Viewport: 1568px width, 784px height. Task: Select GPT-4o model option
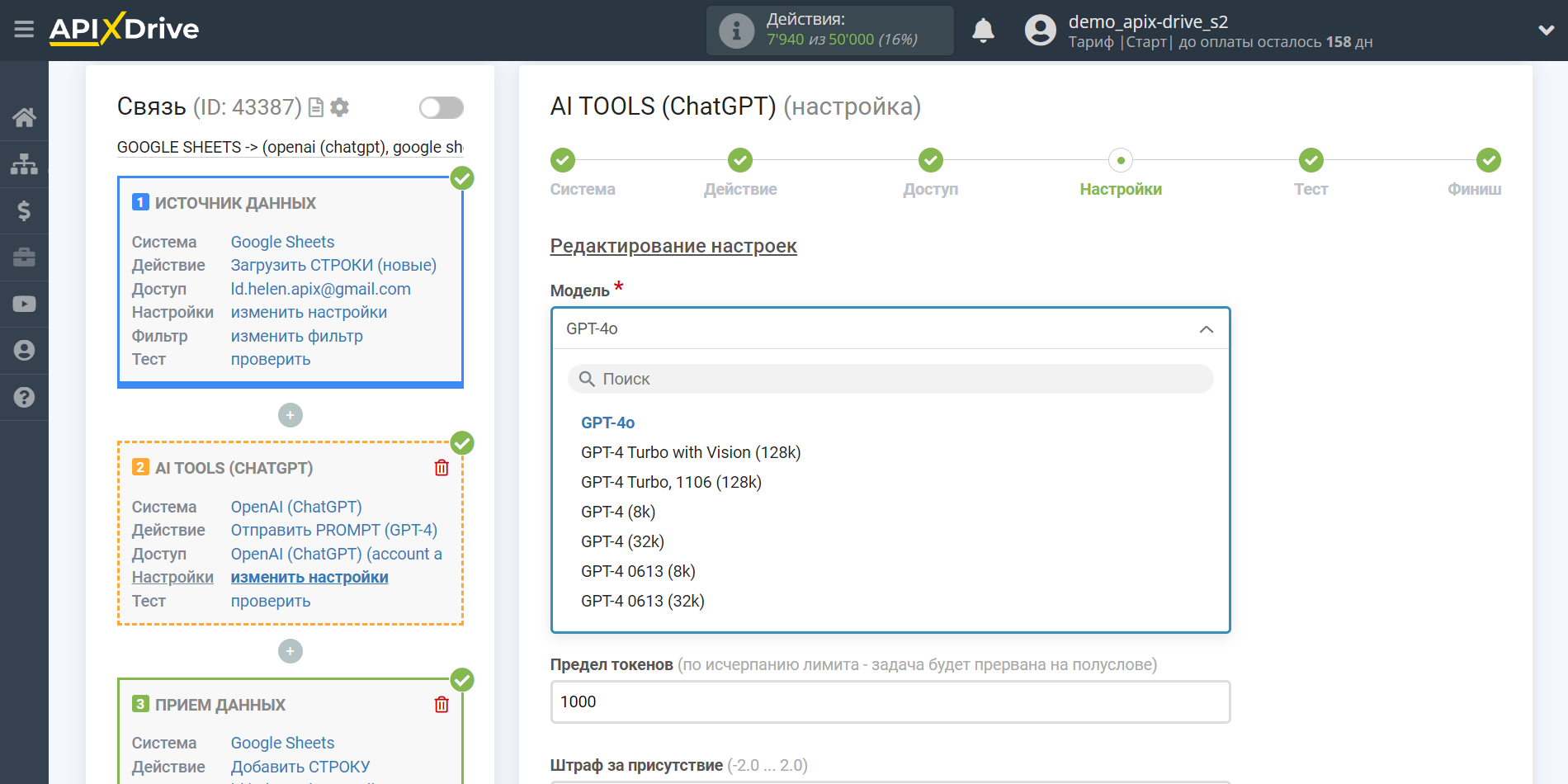point(607,423)
